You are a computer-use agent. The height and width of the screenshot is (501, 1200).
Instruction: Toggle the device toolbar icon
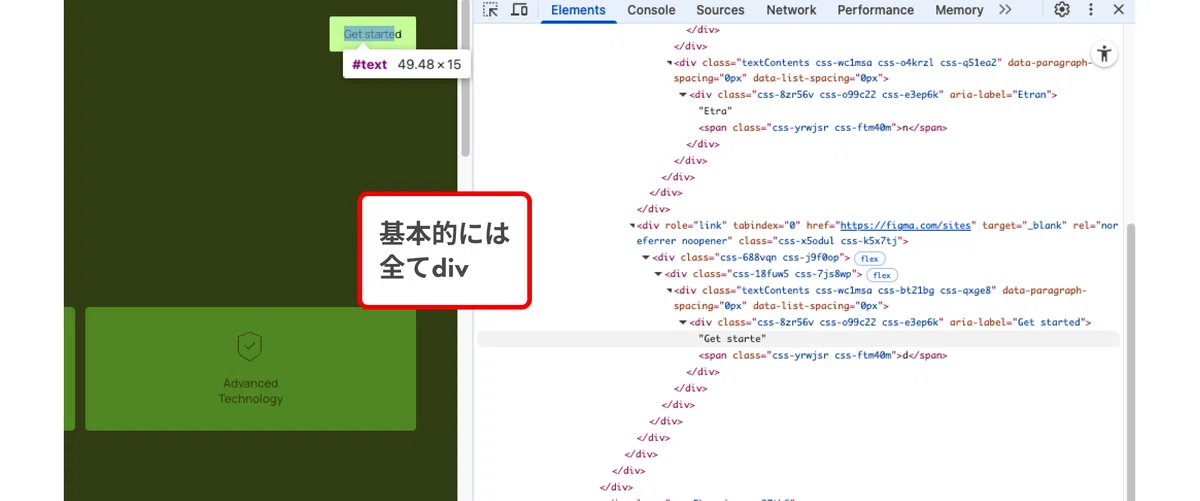[x=519, y=10]
